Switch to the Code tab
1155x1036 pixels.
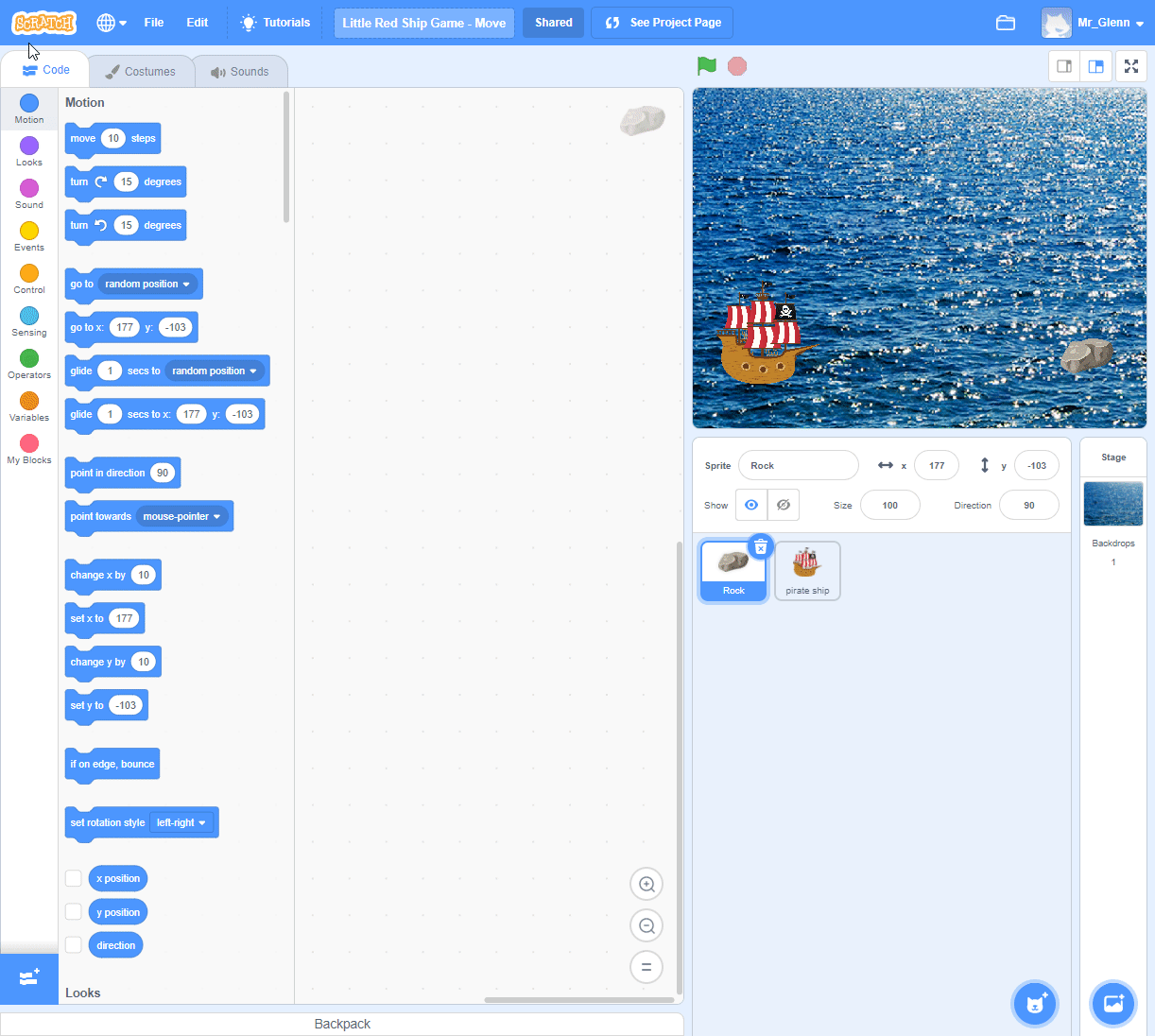click(x=45, y=70)
